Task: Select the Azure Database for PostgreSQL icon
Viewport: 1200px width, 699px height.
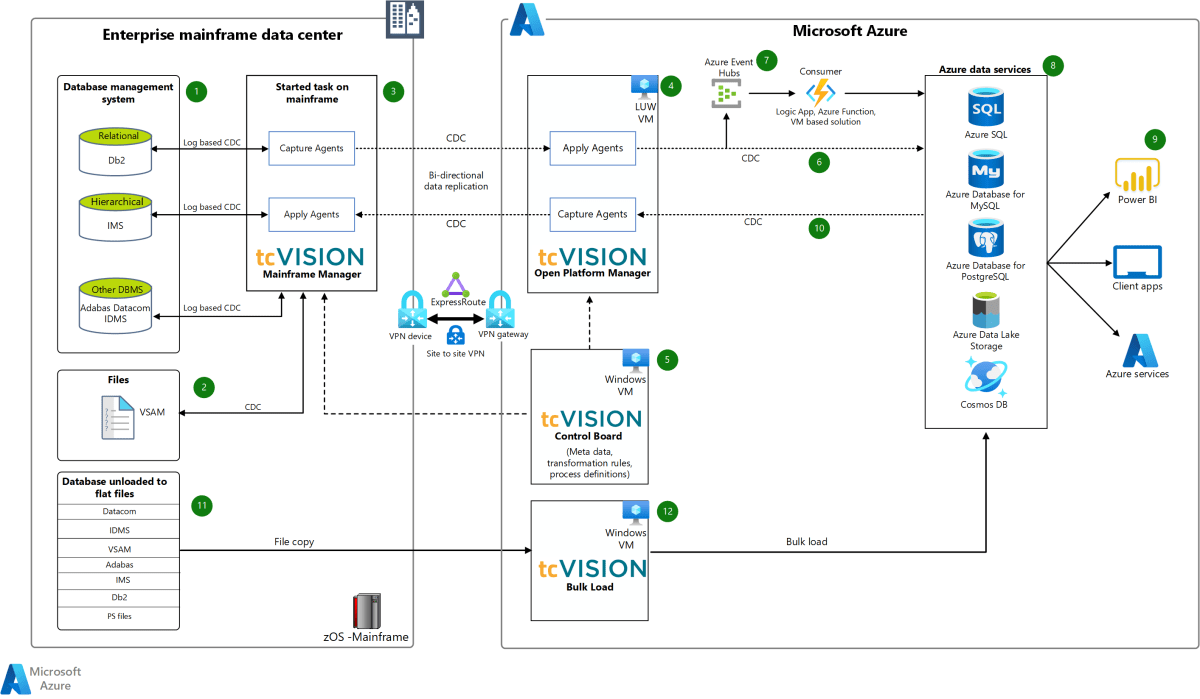Action: coord(986,238)
